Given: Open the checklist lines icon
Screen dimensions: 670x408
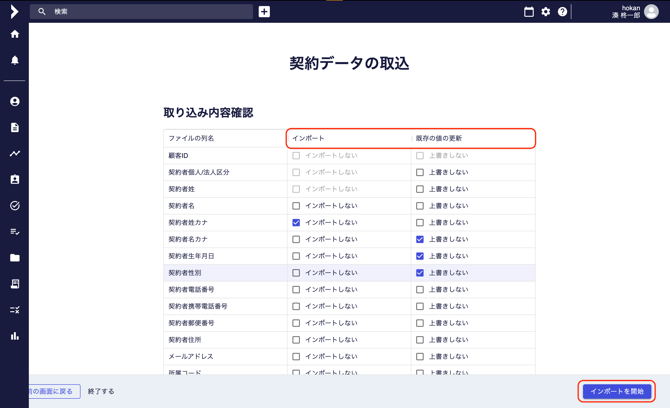Looking at the screenshot, I should [15, 232].
